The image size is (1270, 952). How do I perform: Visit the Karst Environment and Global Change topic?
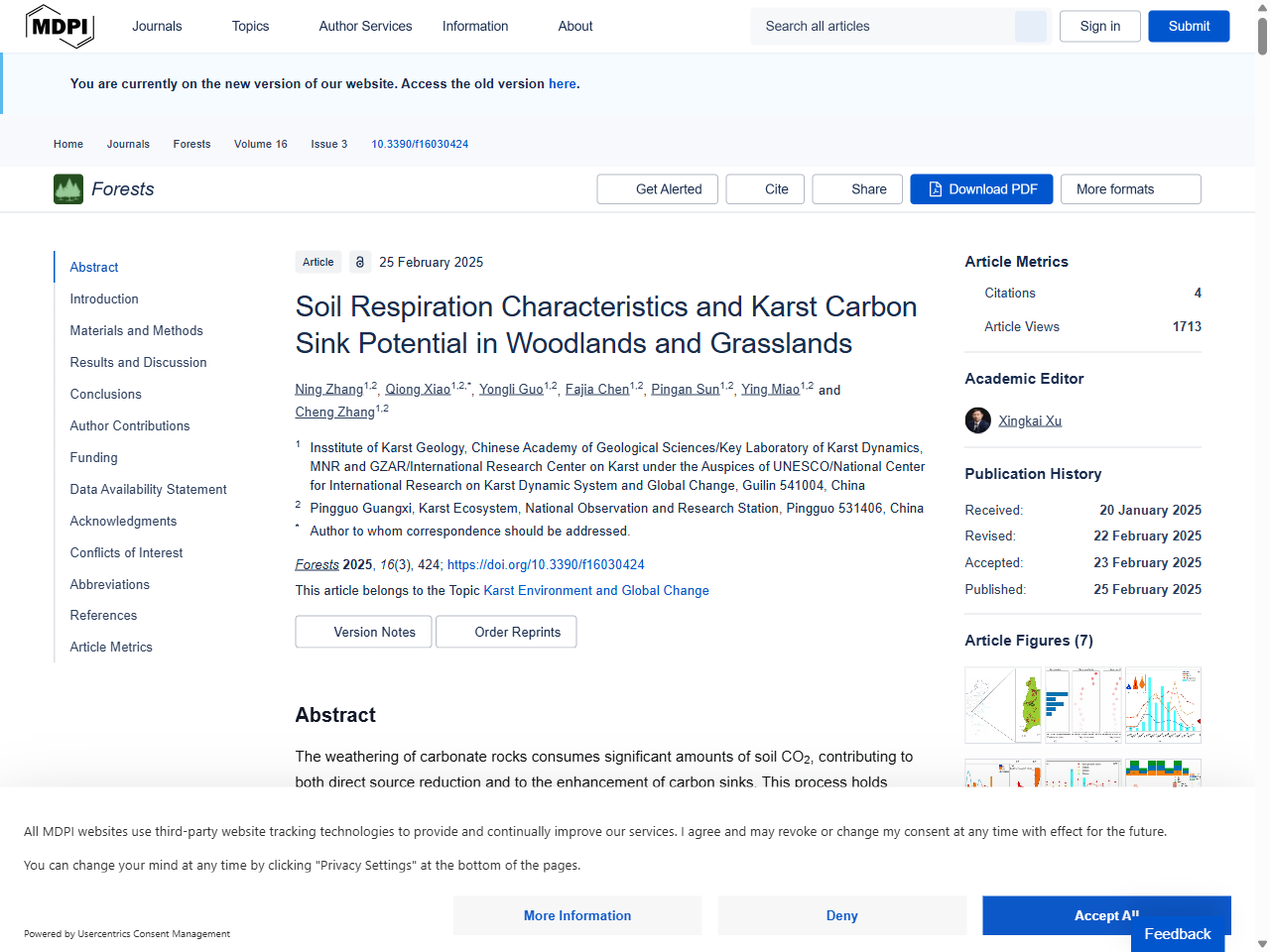(596, 590)
